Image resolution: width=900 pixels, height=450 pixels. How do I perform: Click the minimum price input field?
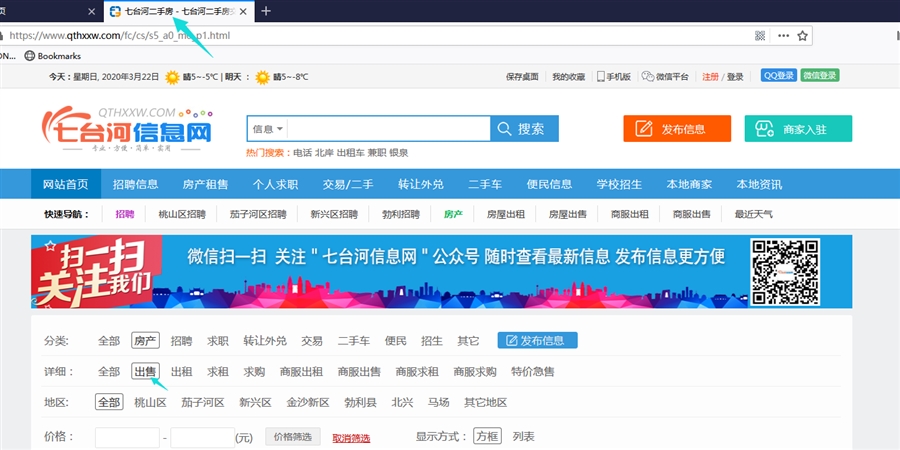point(127,437)
